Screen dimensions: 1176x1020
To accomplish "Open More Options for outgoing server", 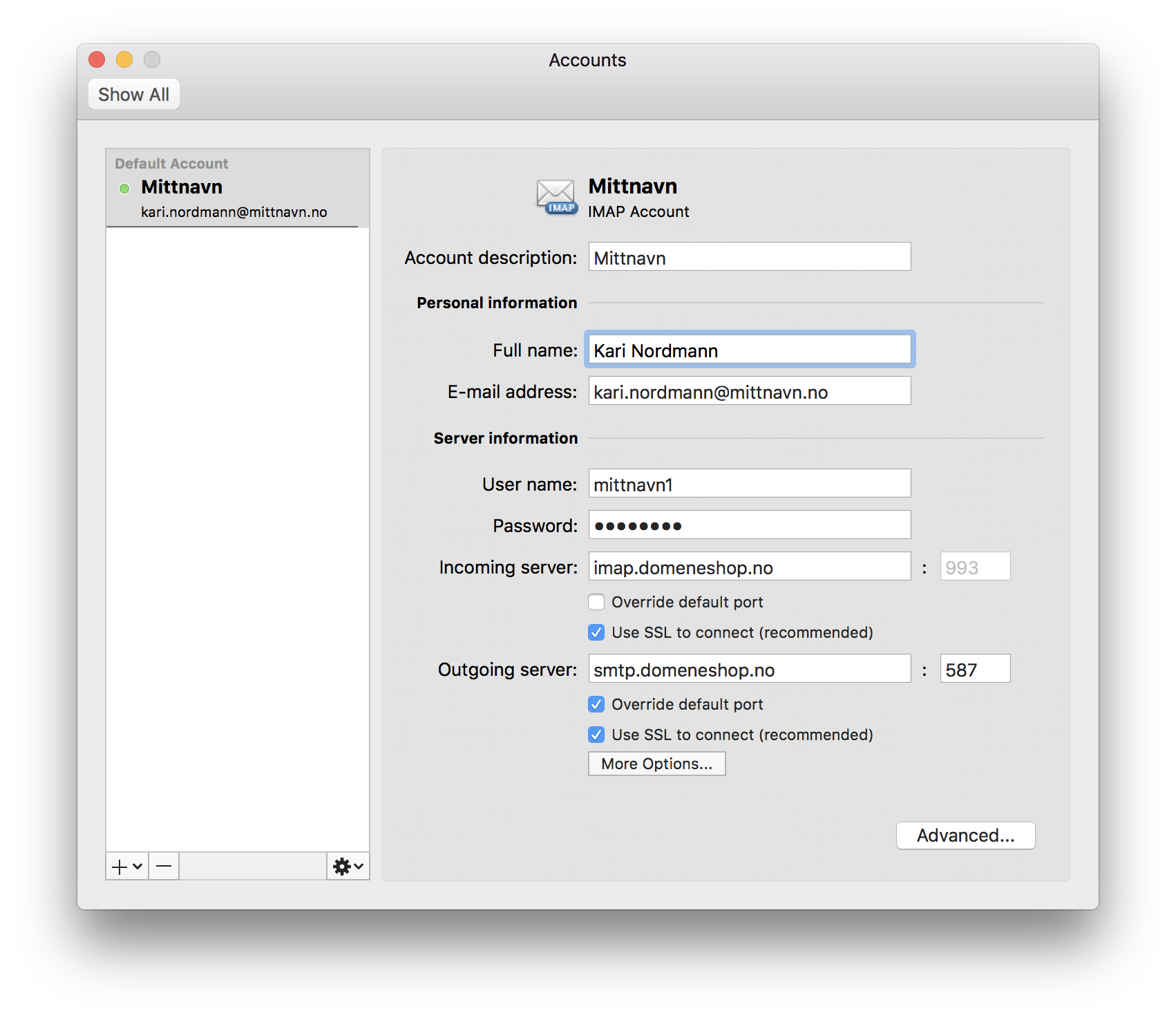I will point(657,764).
